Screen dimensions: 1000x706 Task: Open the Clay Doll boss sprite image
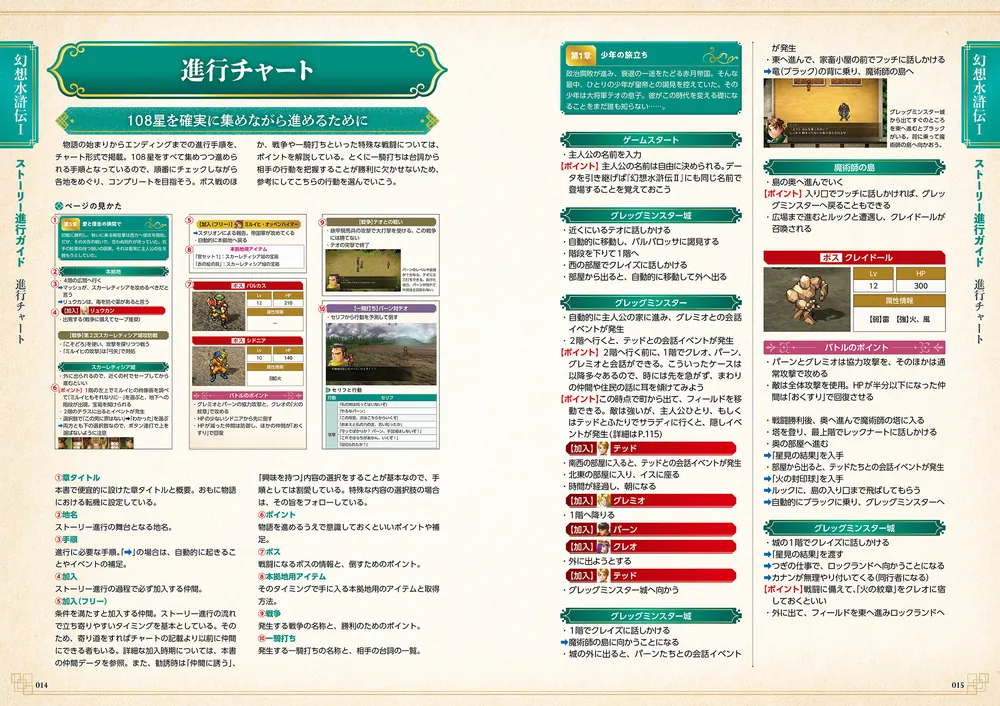pyautogui.click(x=807, y=299)
